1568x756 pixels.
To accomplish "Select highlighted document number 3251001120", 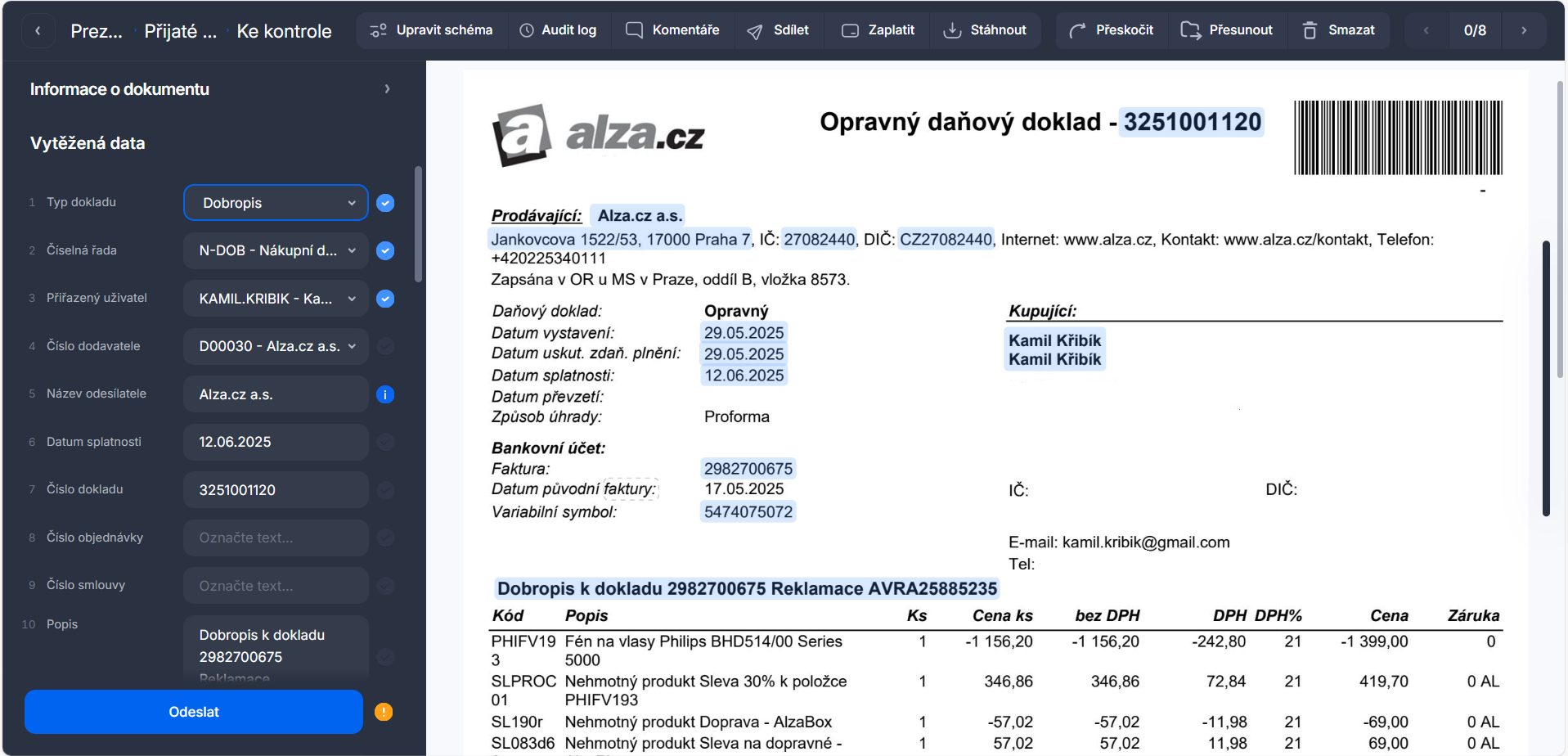I will pyautogui.click(x=1192, y=122).
